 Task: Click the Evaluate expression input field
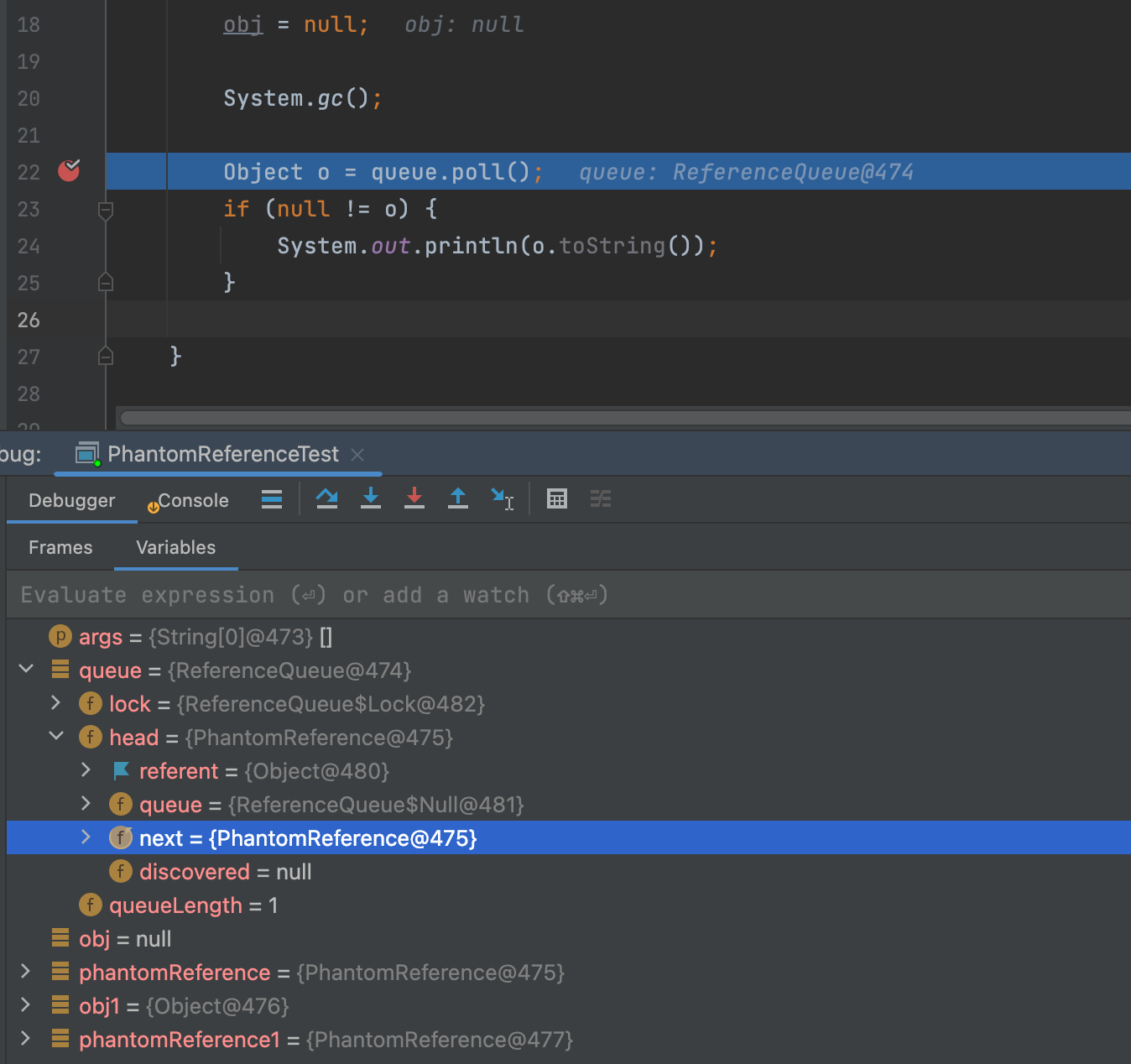(569, 595)
